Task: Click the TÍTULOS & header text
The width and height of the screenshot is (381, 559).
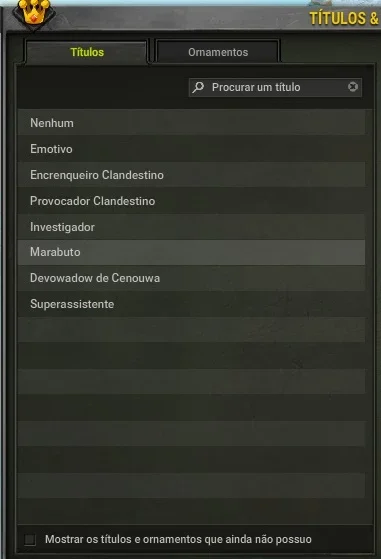Action: coord(344,19)
